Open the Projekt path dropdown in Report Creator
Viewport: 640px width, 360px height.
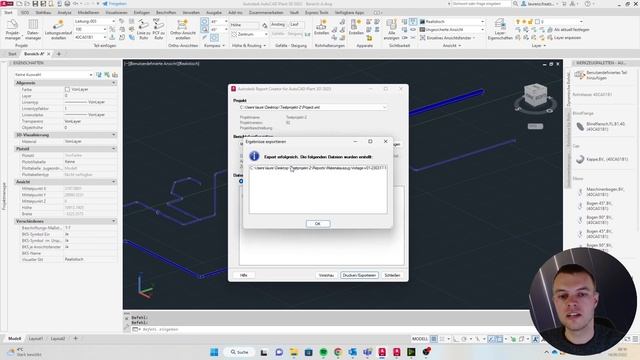coord(384,107)
